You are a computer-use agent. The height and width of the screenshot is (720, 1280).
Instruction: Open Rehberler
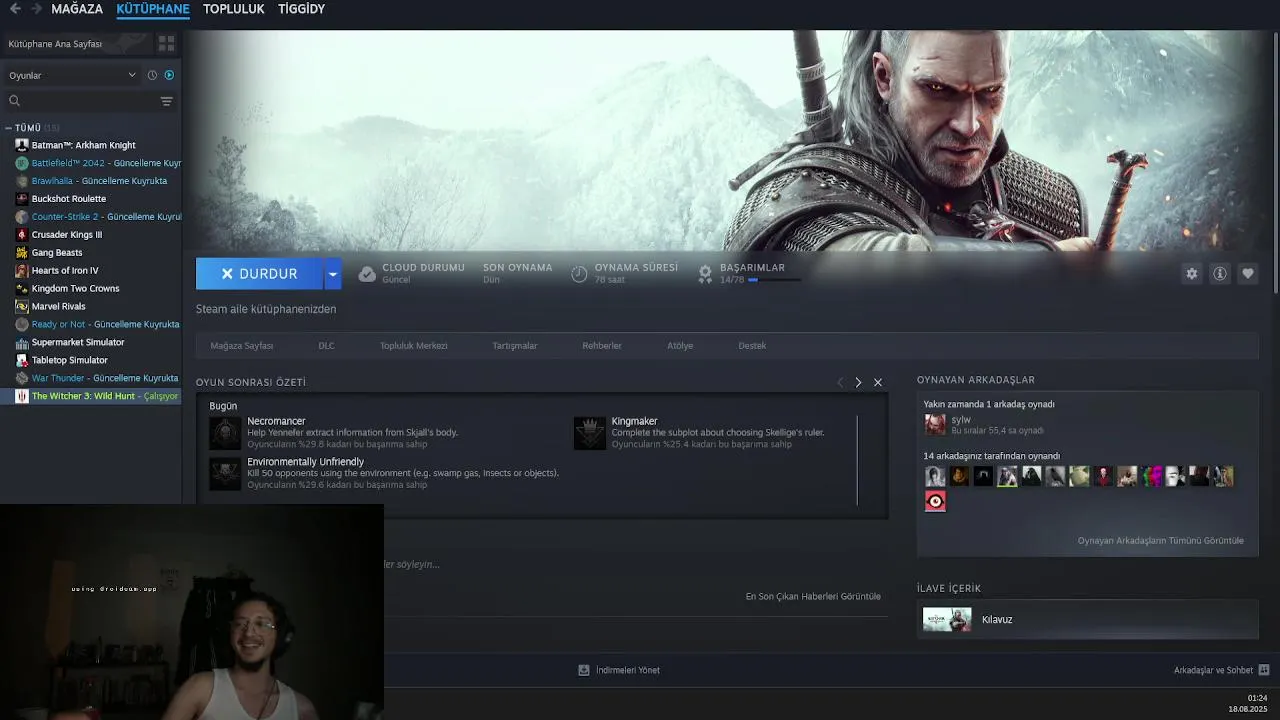click(602, 346)
